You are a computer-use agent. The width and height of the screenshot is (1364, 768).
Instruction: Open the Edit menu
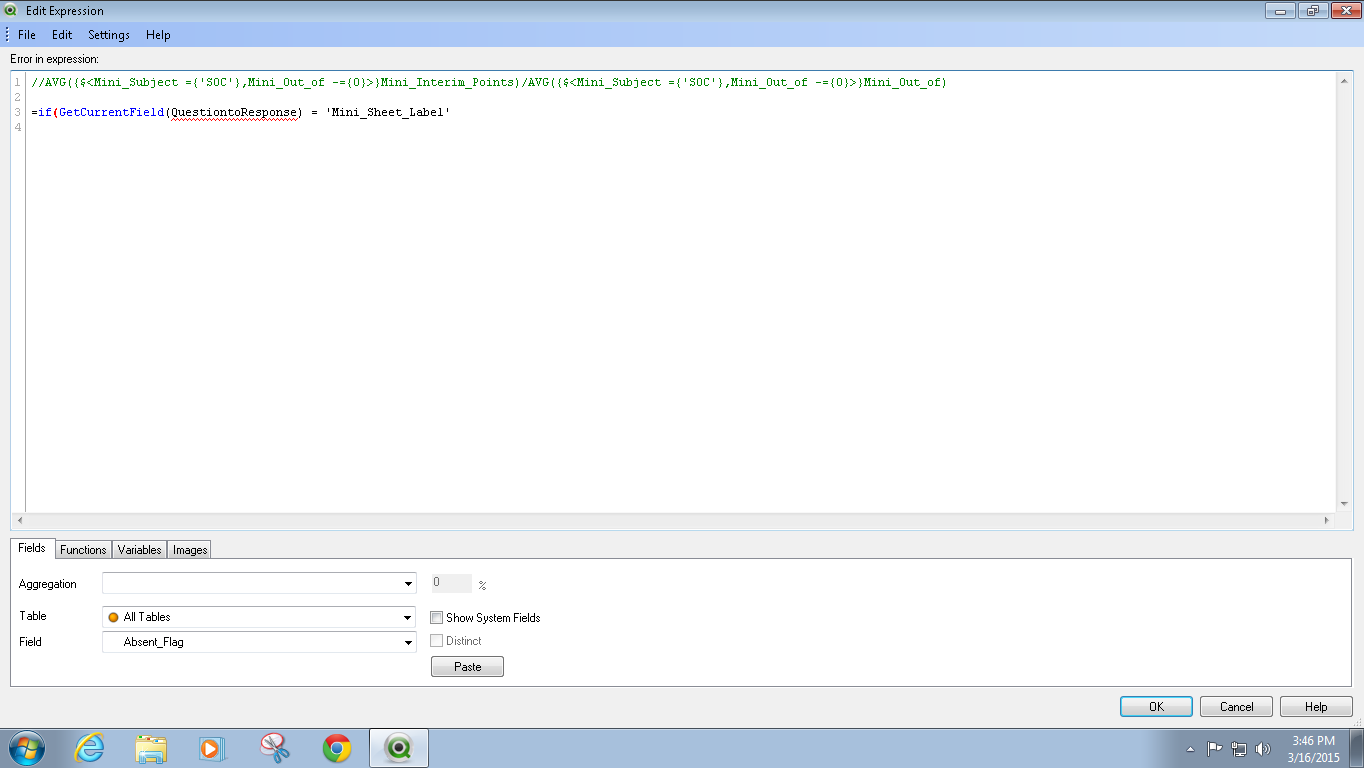tap(62, 35)
